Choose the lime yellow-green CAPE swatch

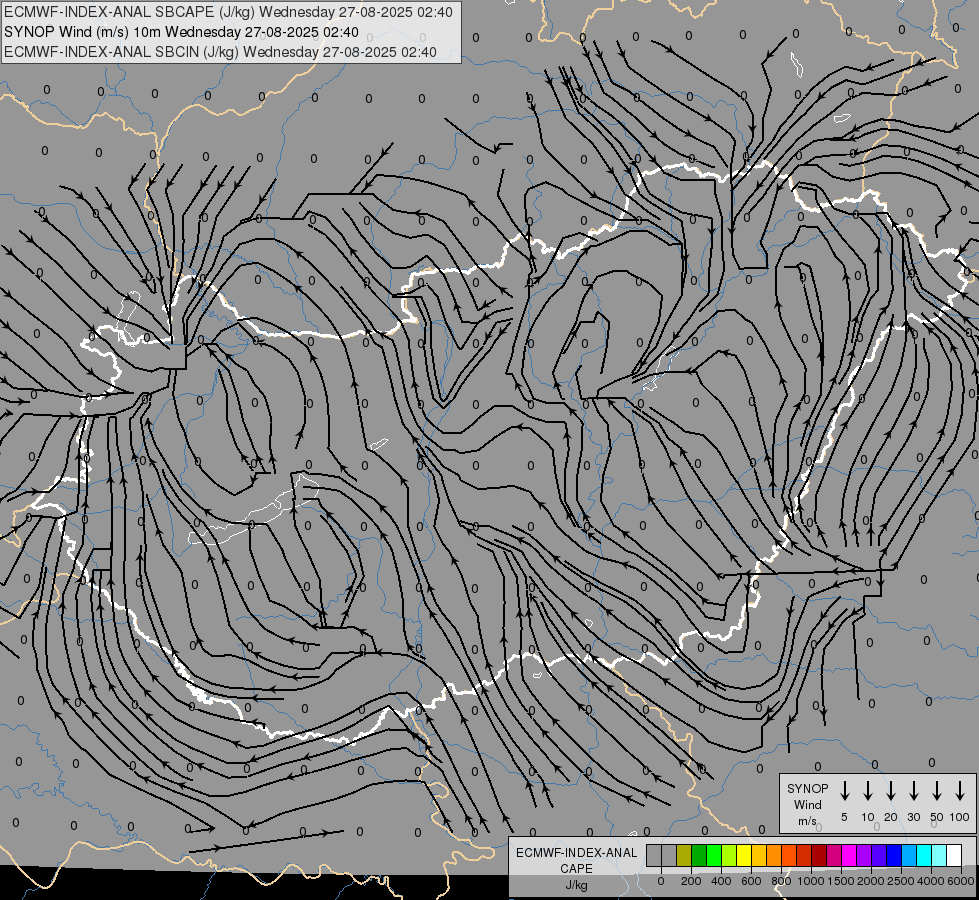(729, 855)
